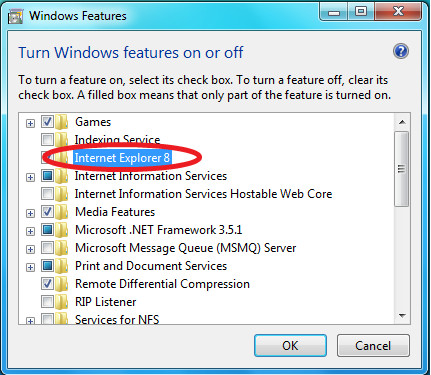The image size is (431, 375).
Task: Select Internet Information Services Hostable Web Core
Action: (x=203, y=194)
